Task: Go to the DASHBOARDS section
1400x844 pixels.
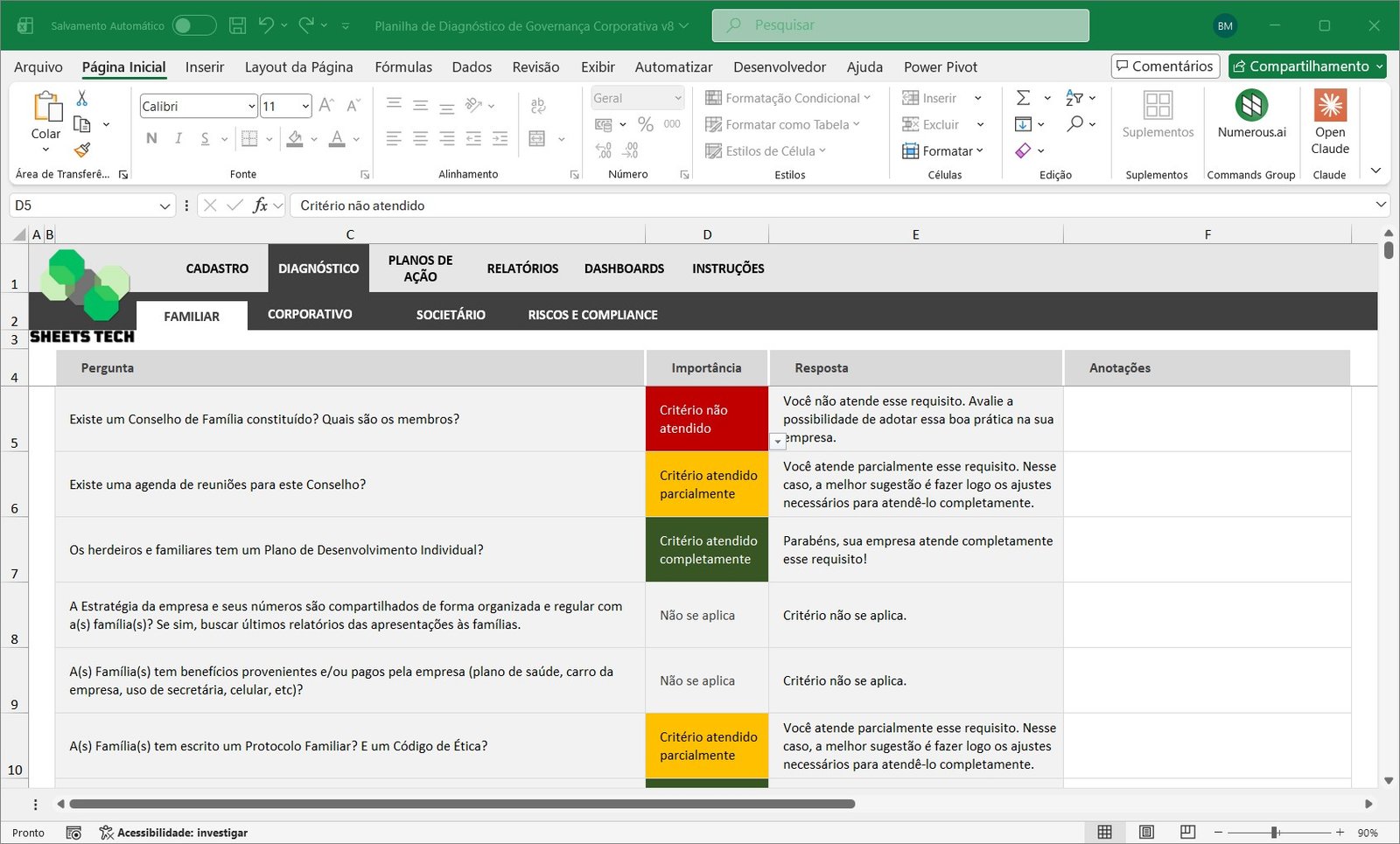Action: pyautogui.click(x=624, y=269)
